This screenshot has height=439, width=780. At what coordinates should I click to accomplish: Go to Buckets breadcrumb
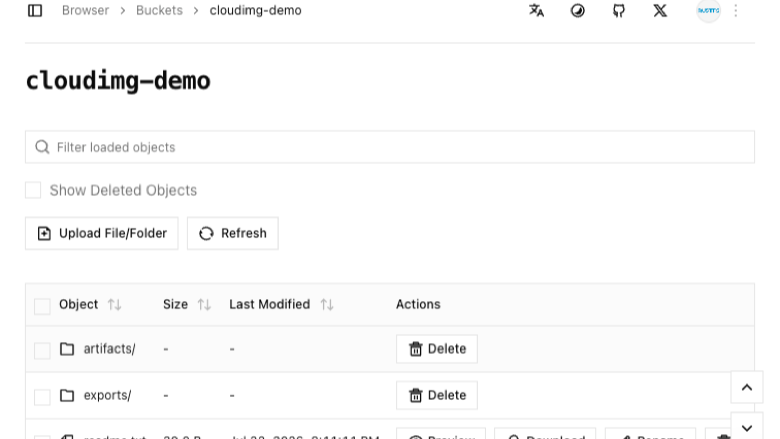159,10
